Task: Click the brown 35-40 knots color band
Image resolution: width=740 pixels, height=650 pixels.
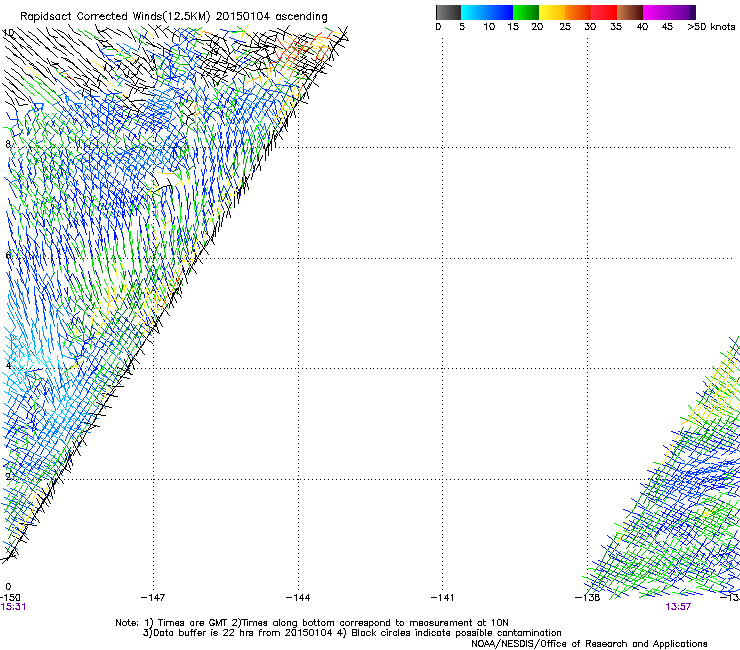Action: pos(630,12)
